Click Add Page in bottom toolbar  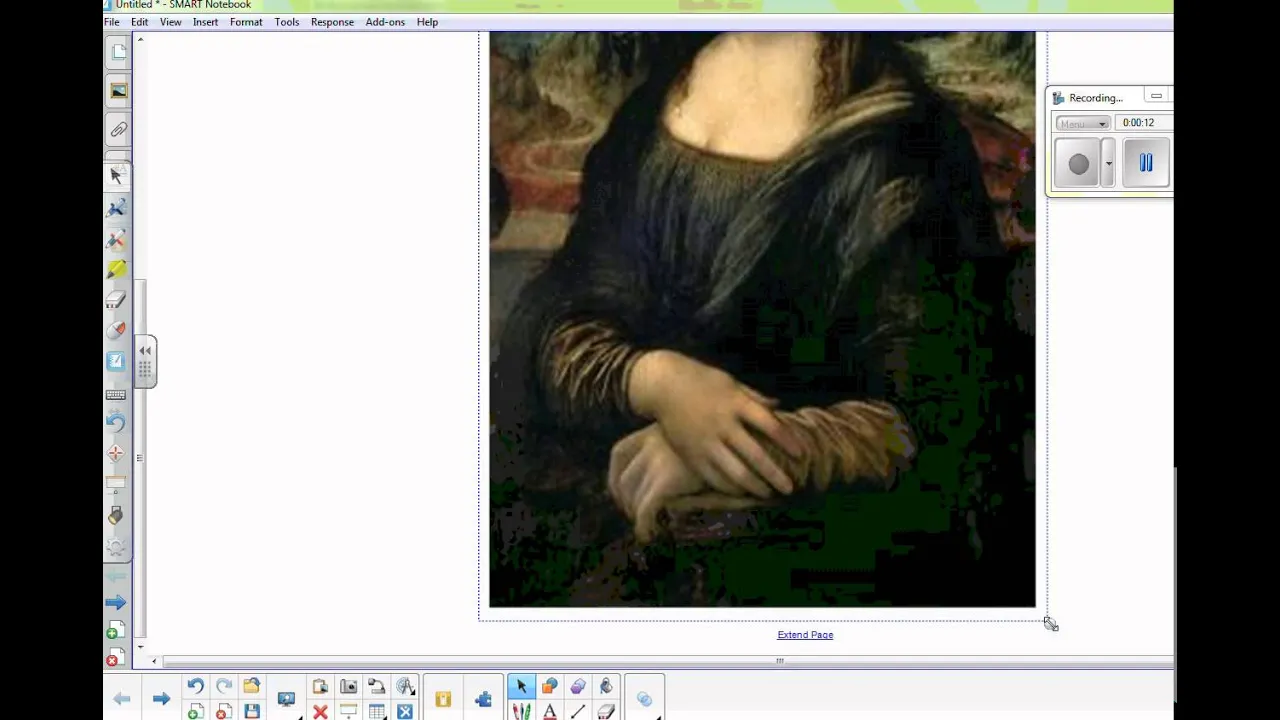point(195,712)
